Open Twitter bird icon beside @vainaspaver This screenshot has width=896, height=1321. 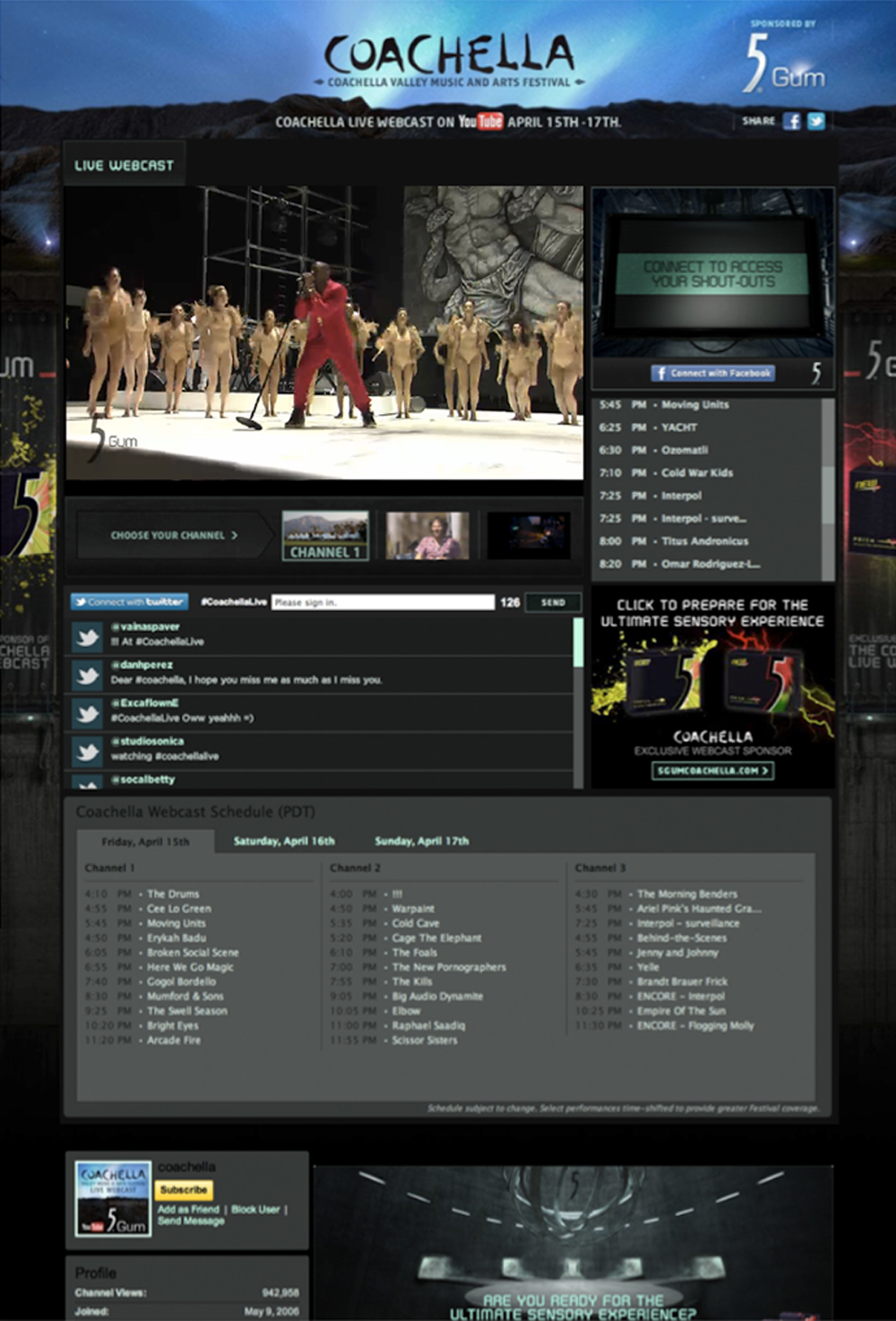point(88,636)
